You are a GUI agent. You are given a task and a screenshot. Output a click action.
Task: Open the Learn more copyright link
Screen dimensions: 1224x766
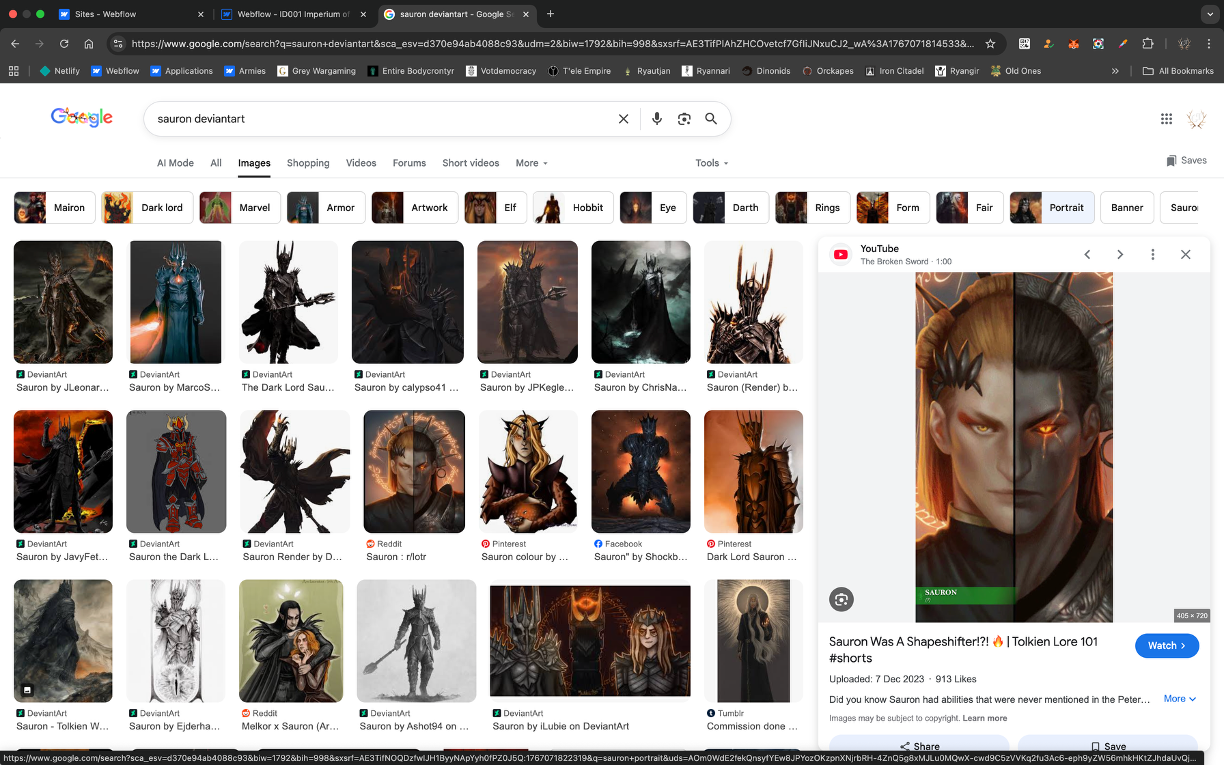[985, 718]
